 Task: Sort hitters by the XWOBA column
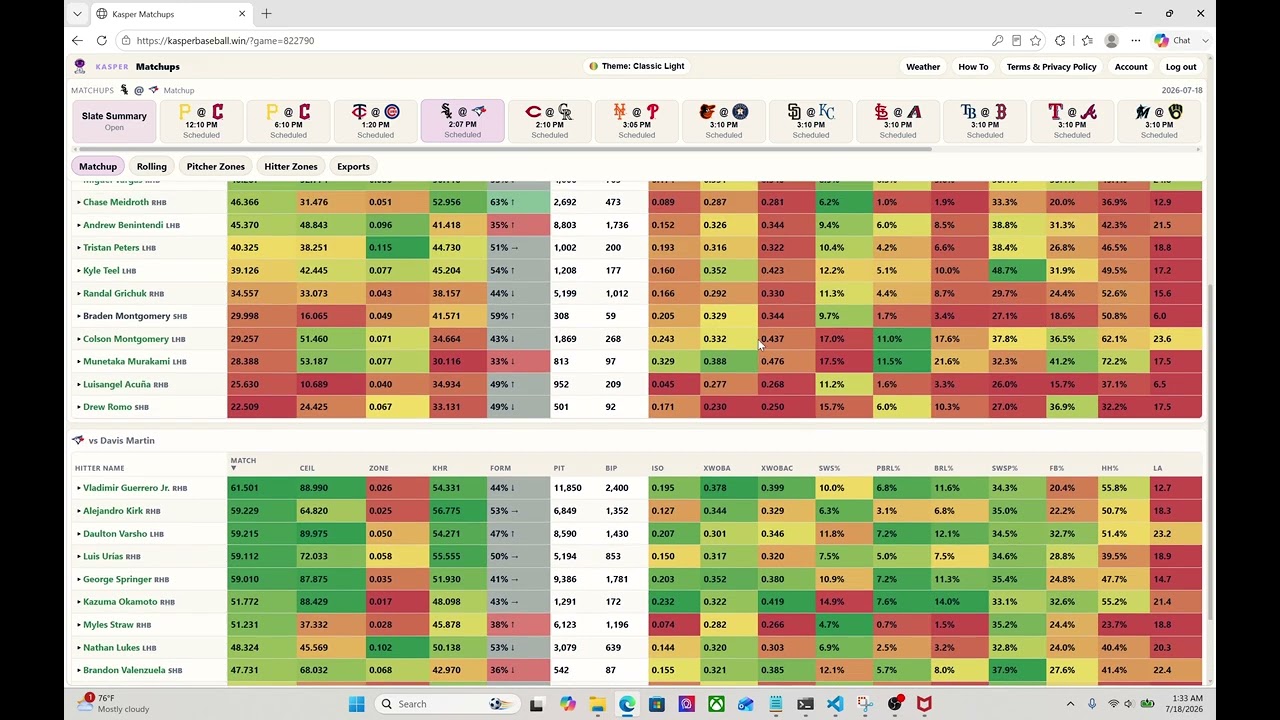pos(717,468)
